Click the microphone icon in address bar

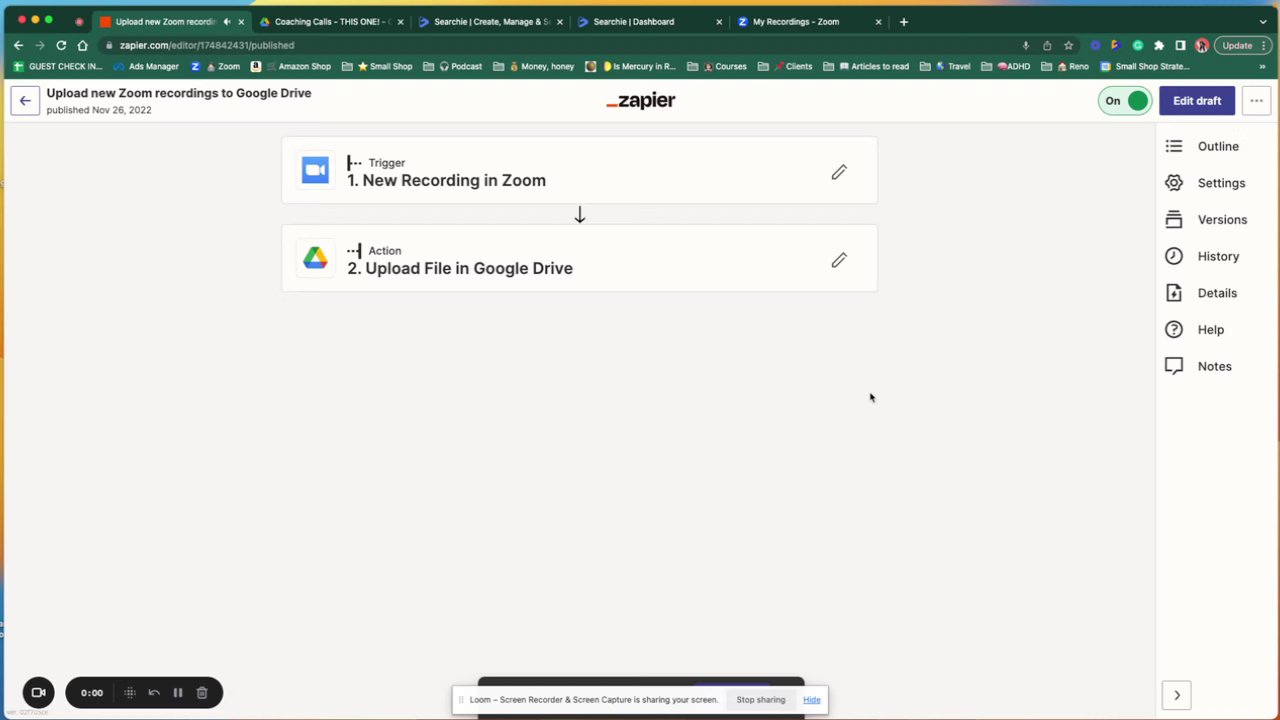click(x=1026, y=45)
